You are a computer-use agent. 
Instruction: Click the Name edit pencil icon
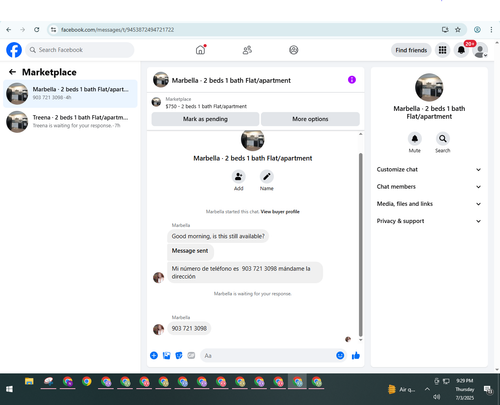coord(267,177)
